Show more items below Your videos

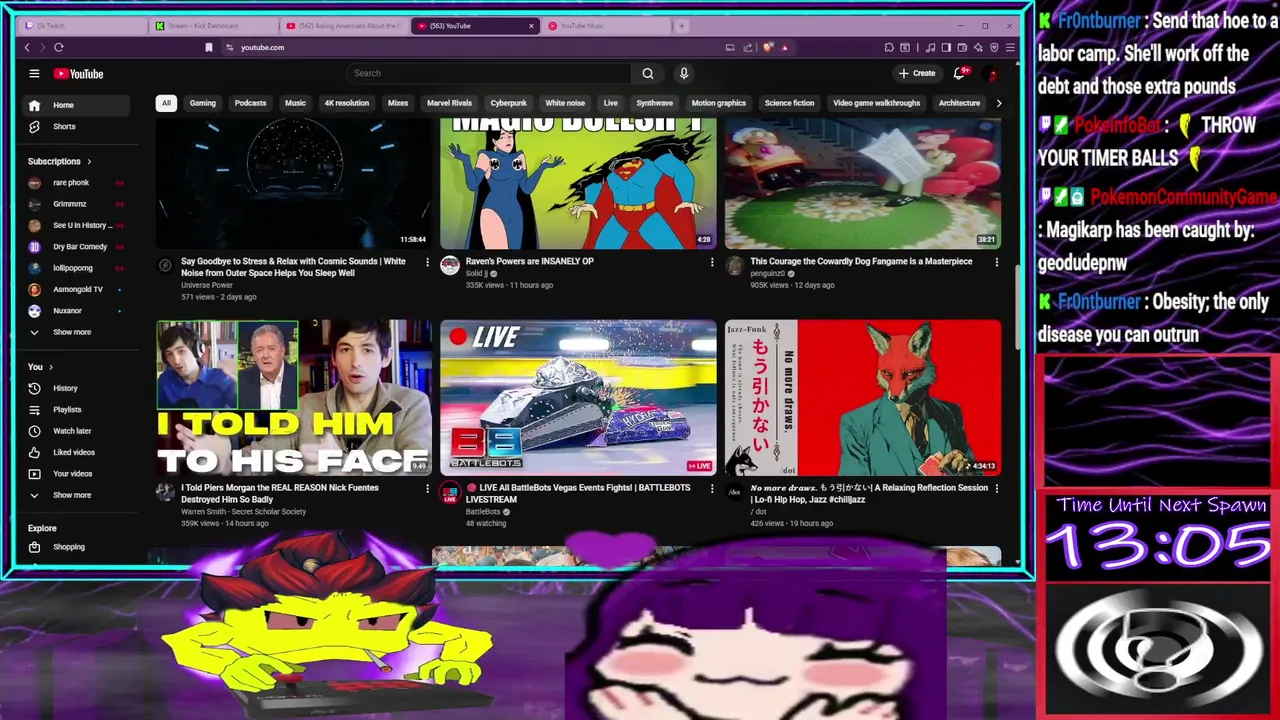pos(78,495)
